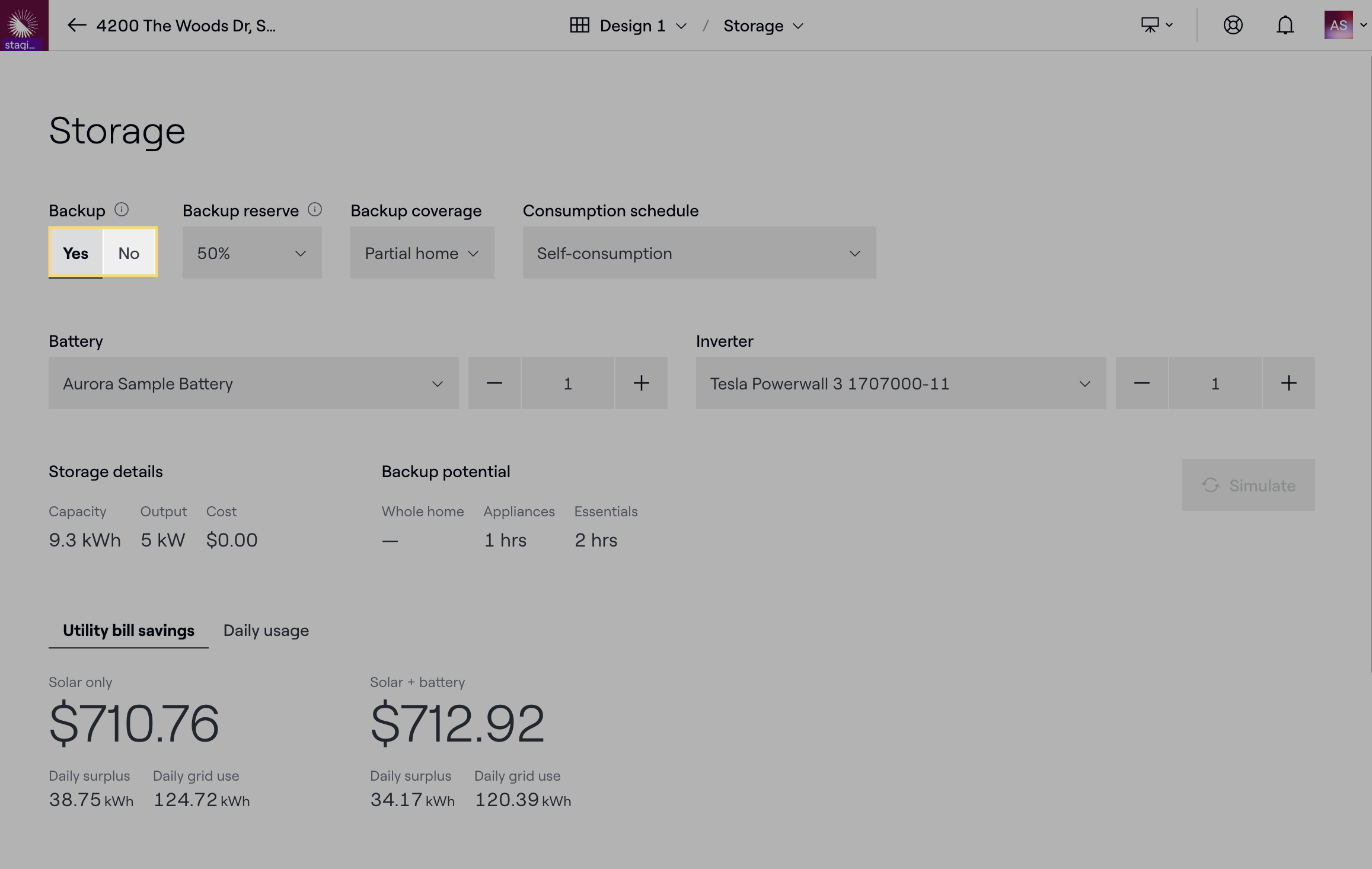Select the Utility bill savings tab
The image size is (1372, 869).
click(x=129, y=631)
